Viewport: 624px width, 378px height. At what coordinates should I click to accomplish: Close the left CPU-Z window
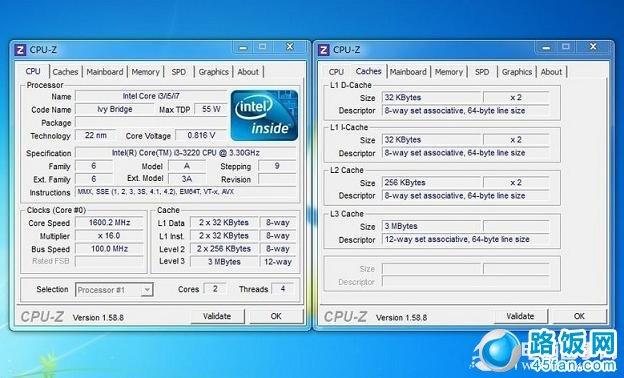pos(290,47)
